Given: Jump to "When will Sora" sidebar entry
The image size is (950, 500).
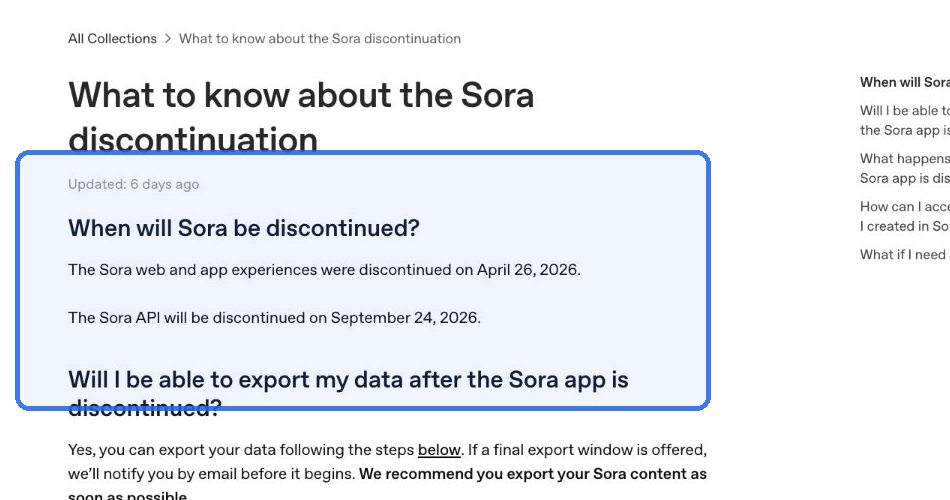Looking at the screenshot, I should coord(905,82).
